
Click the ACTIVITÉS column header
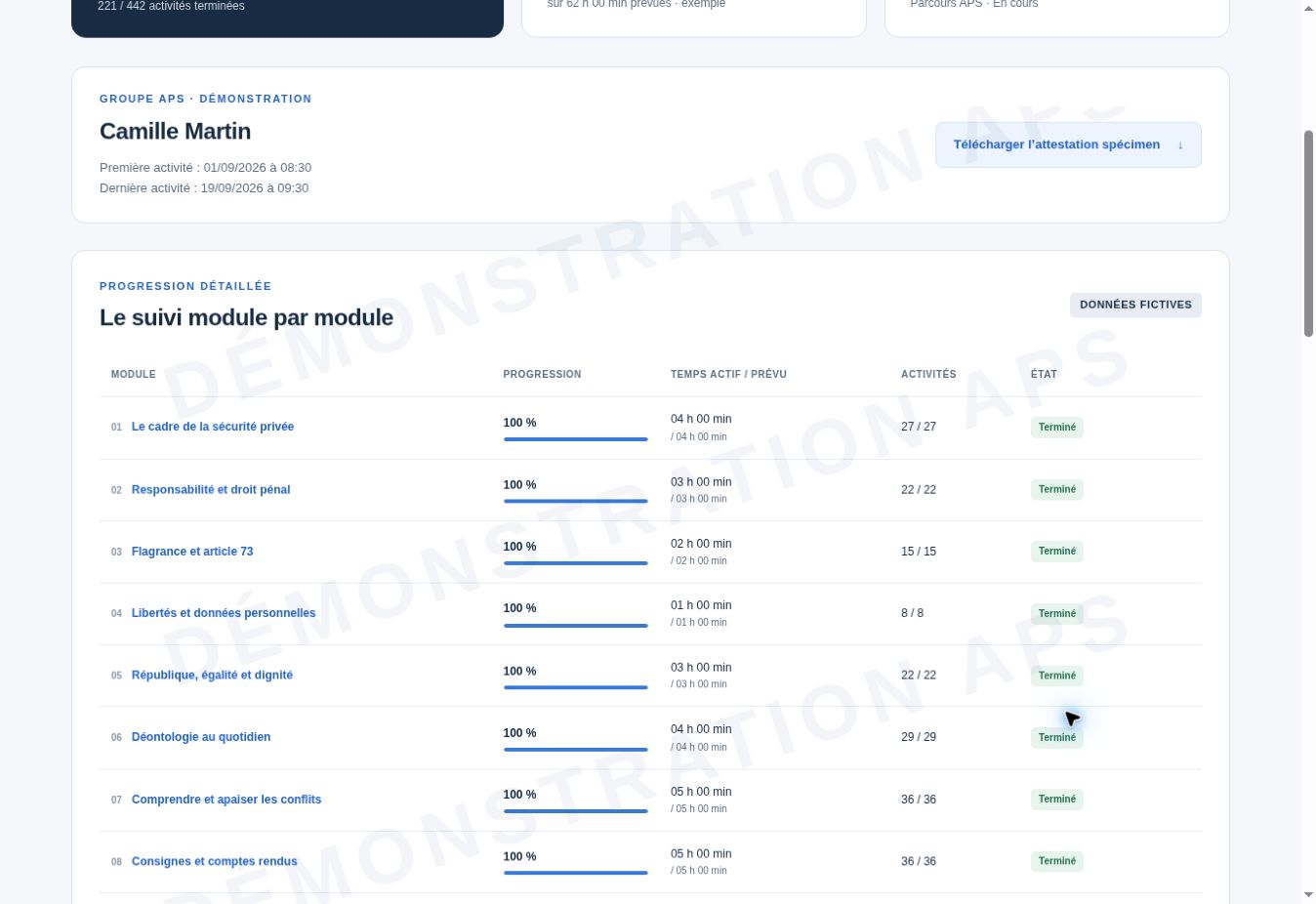(928, 374)
